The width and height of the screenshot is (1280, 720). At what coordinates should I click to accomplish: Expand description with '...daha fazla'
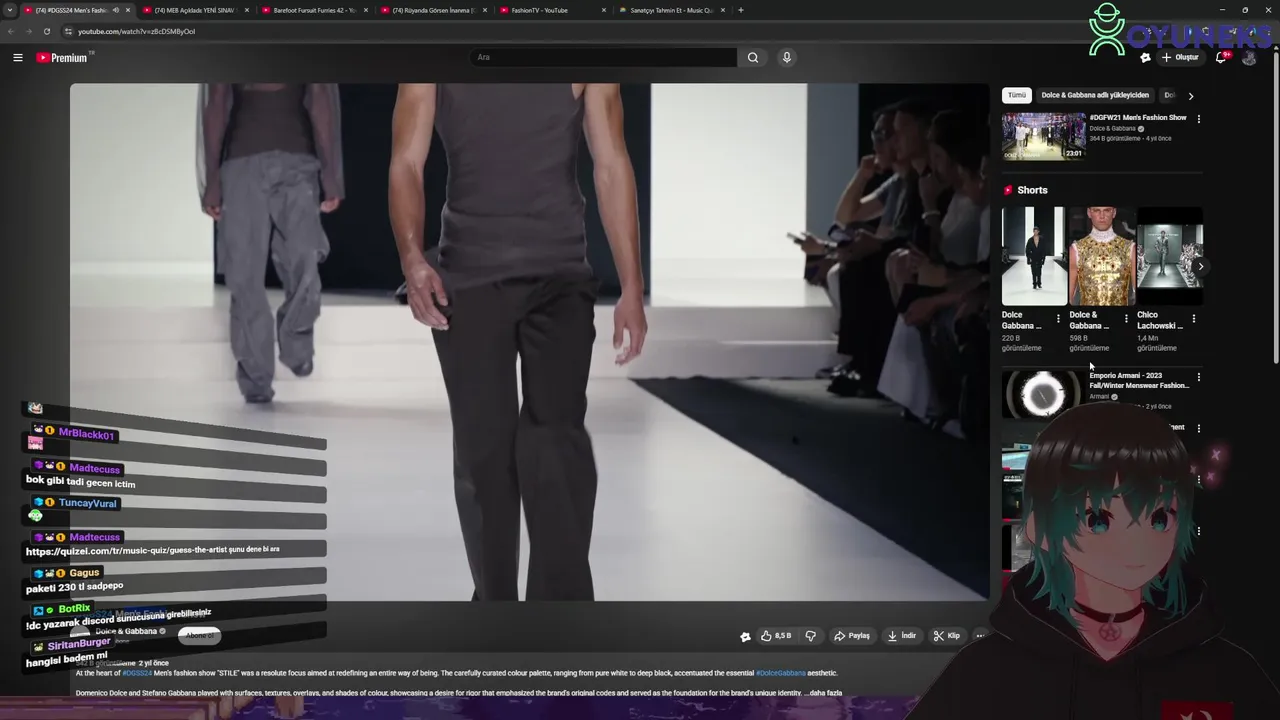coord(823,693)
